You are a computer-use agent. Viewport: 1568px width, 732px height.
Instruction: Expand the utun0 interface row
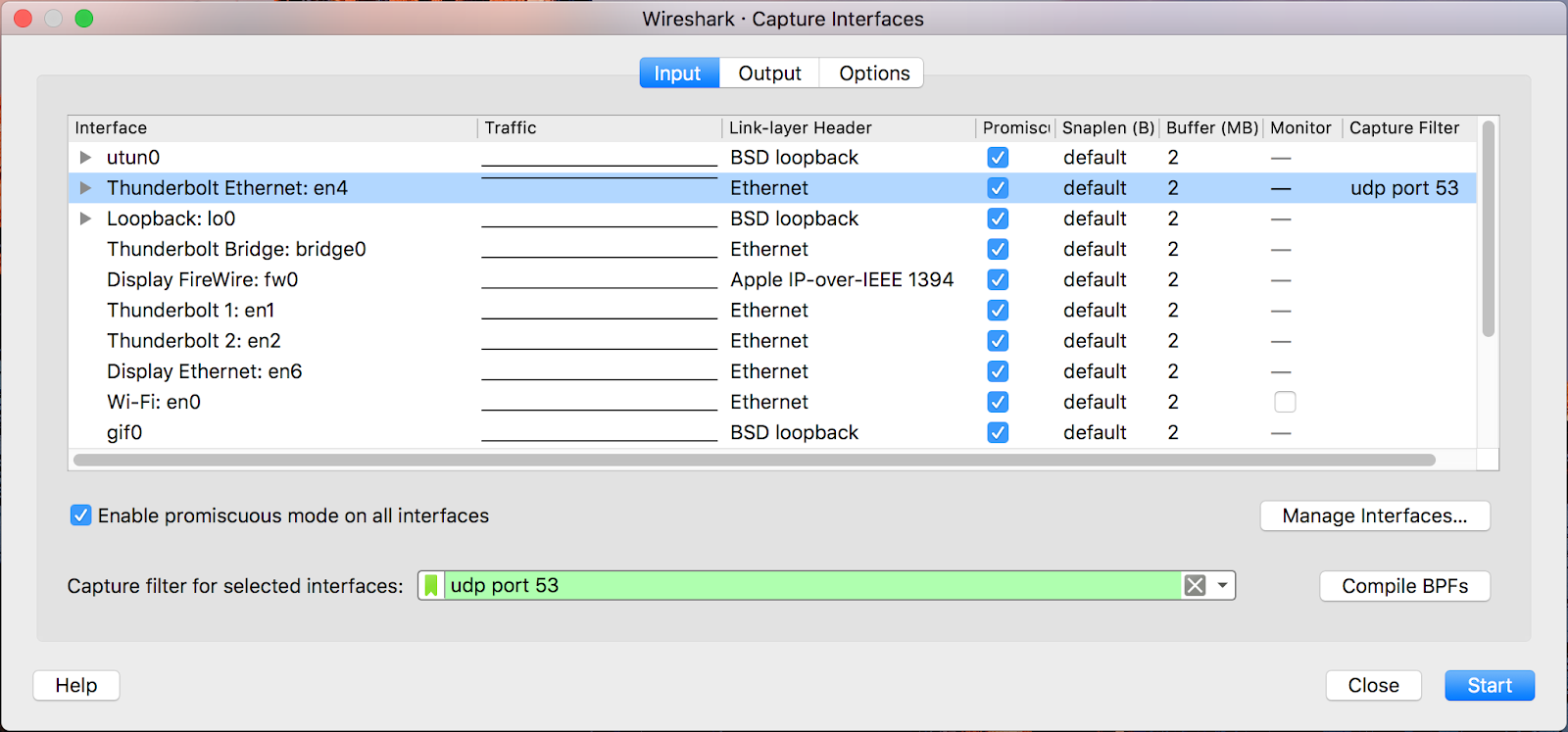(86, 158)
